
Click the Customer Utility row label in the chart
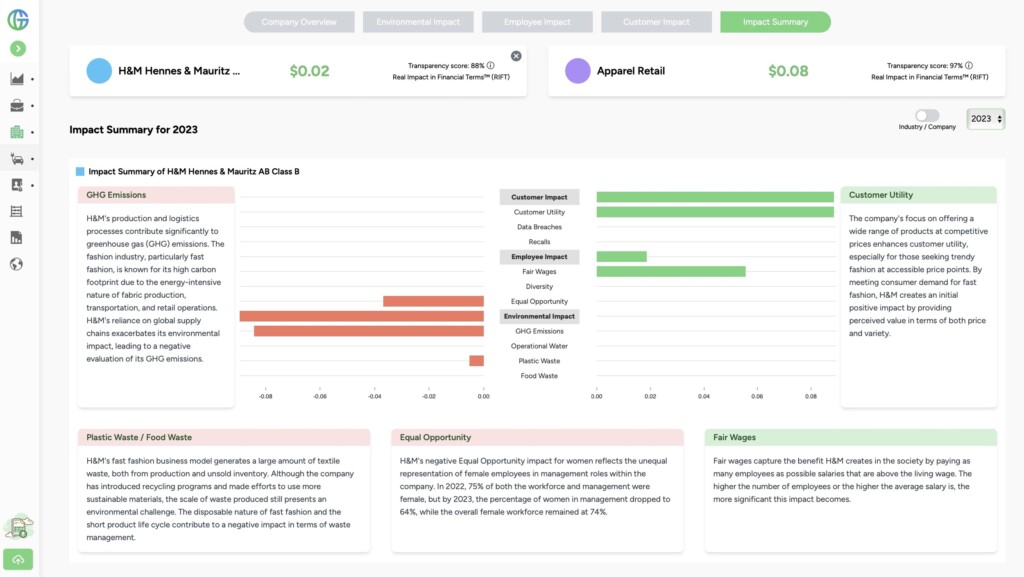point(539,212)
